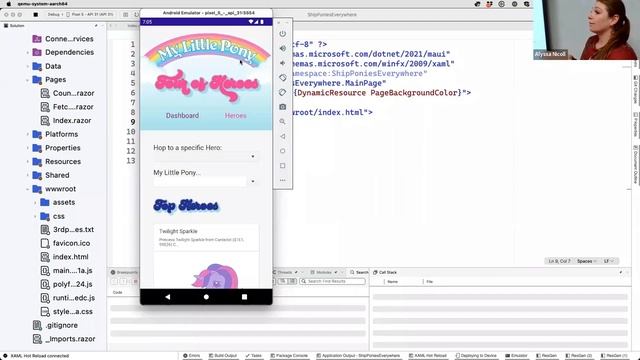Expand the Data folder

[28, 66]
